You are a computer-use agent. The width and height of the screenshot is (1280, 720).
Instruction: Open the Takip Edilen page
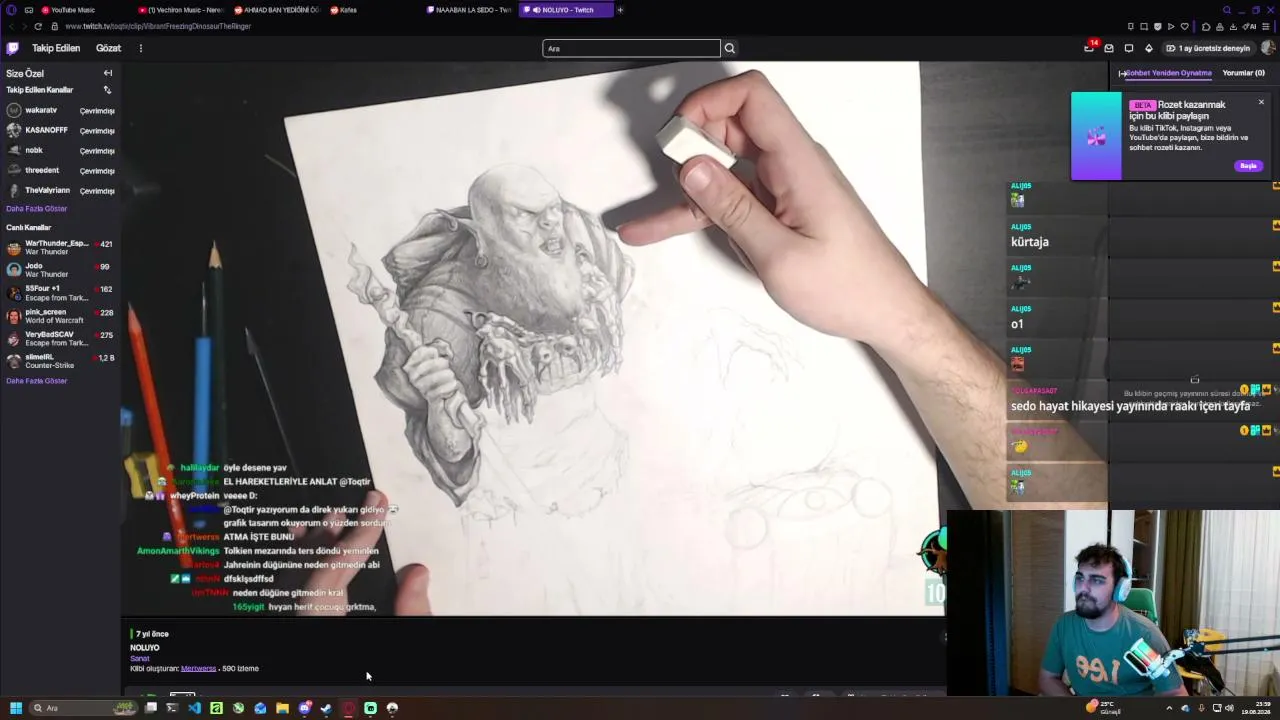tap(56, 48)
